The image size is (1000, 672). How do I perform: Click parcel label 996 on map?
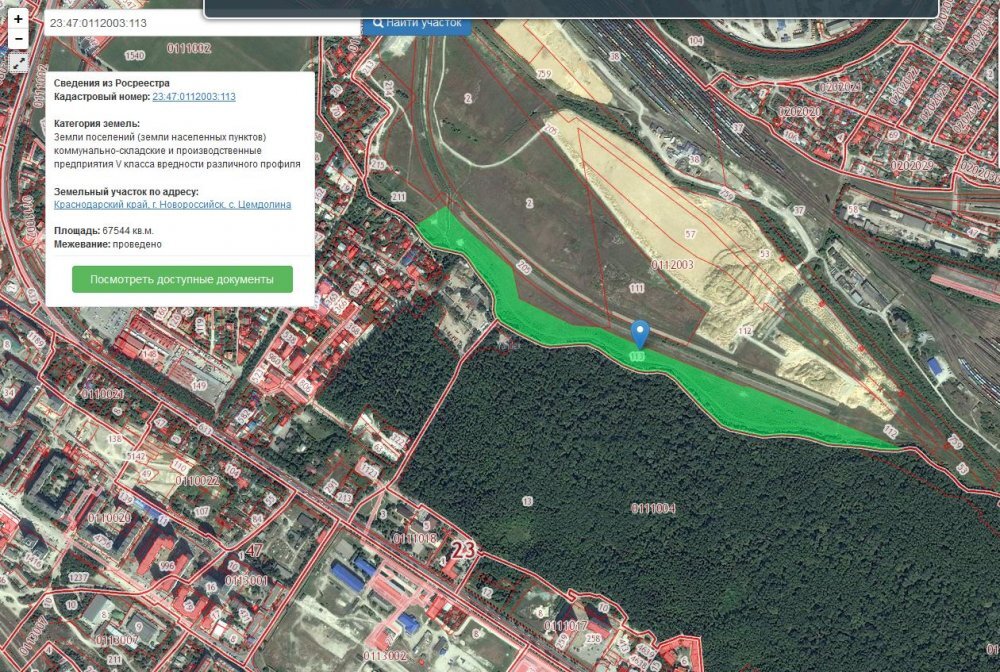tap(167, 566)
